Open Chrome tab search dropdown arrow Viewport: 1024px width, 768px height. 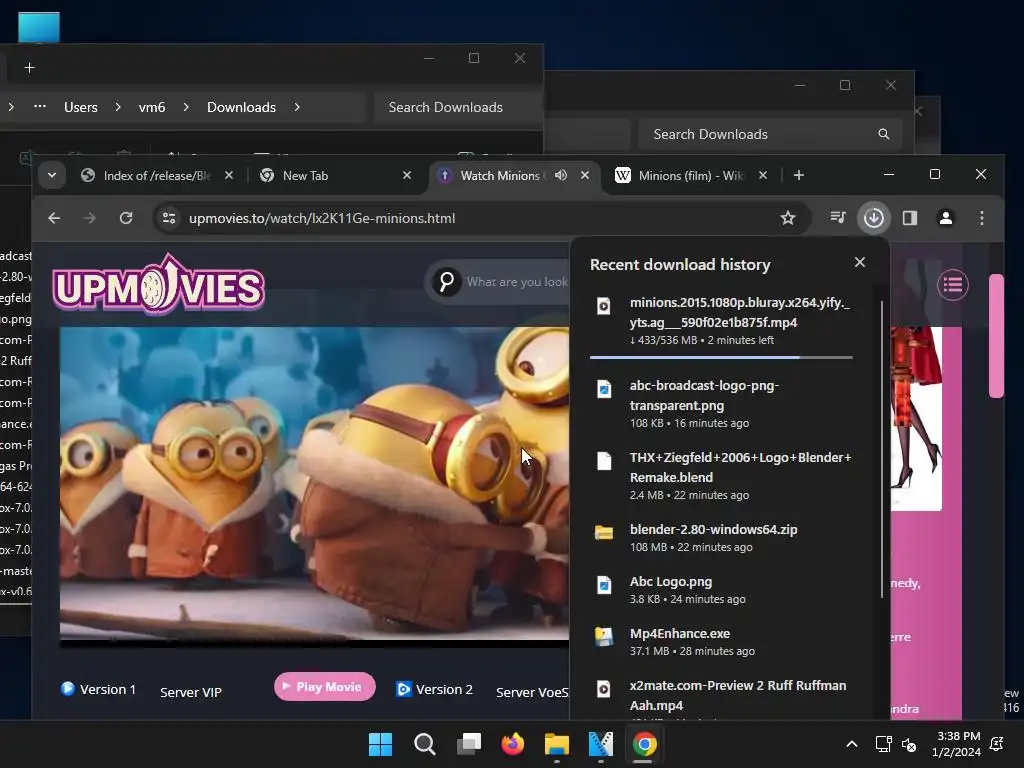pyautogui.click(x=52, y=175)
